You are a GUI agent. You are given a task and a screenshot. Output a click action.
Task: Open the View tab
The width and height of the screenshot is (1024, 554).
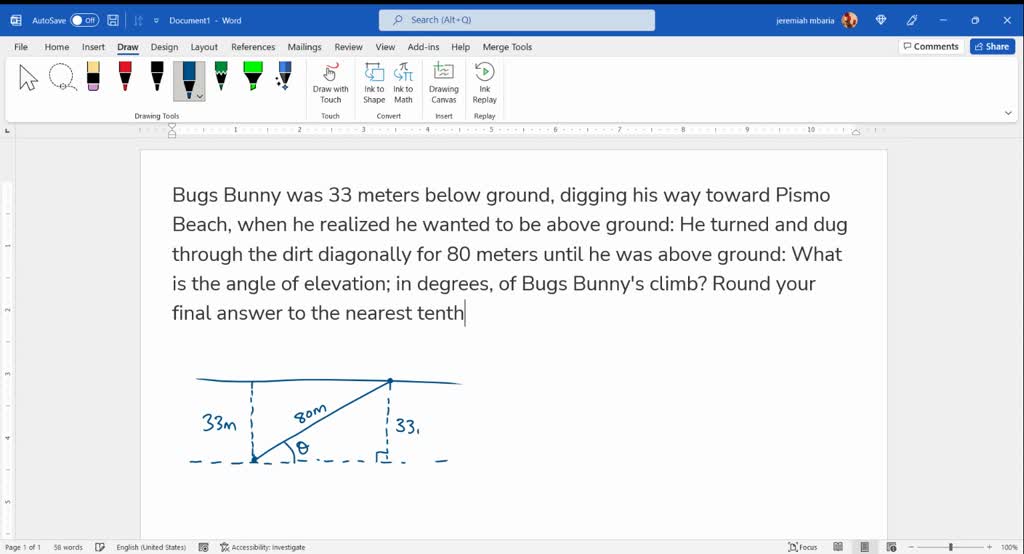tap(385, 47)
